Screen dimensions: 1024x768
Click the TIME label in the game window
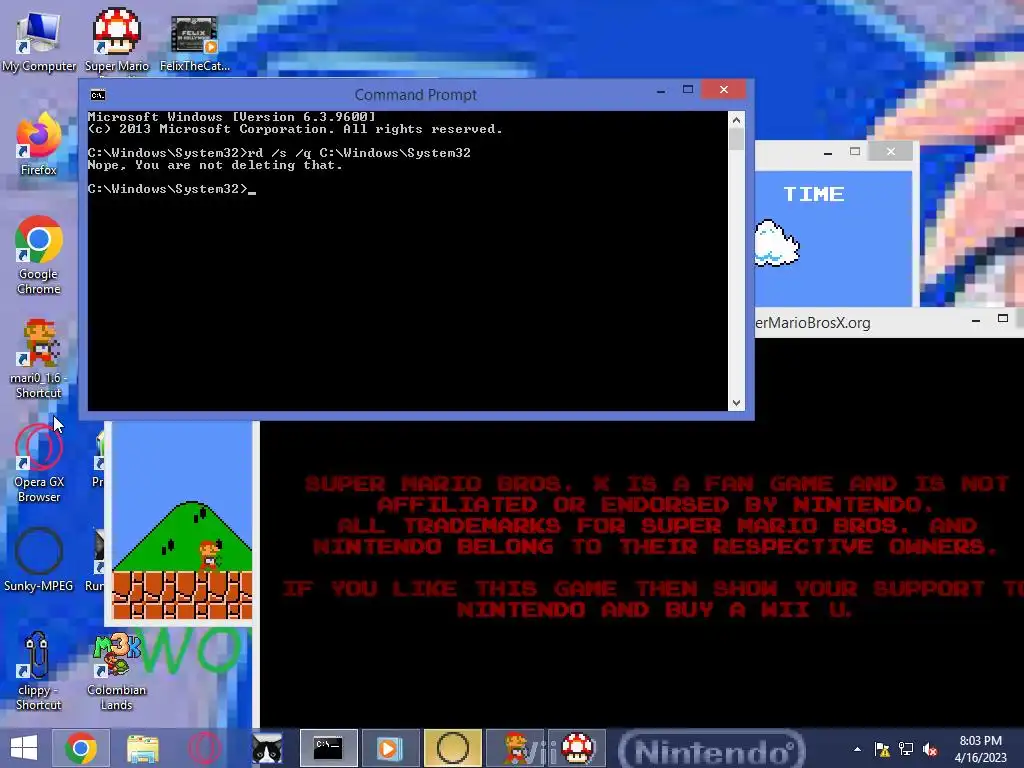[814, 195]
